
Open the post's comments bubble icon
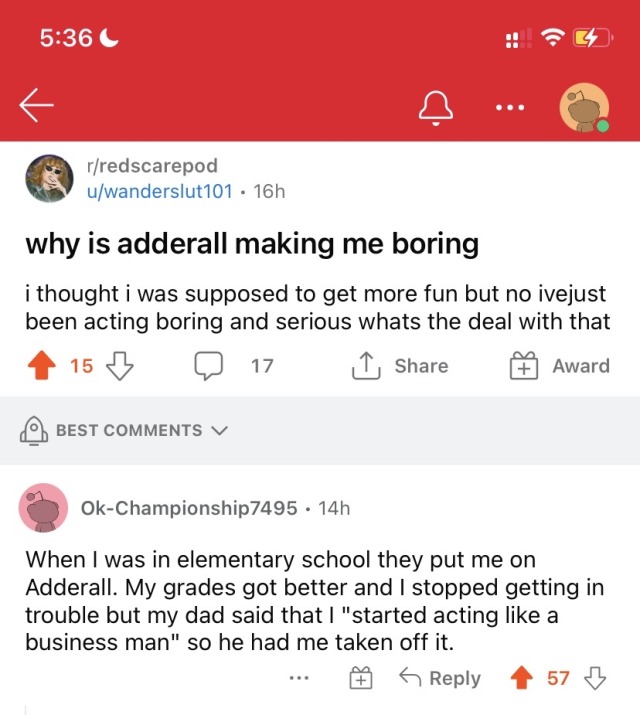pos(208,366)
